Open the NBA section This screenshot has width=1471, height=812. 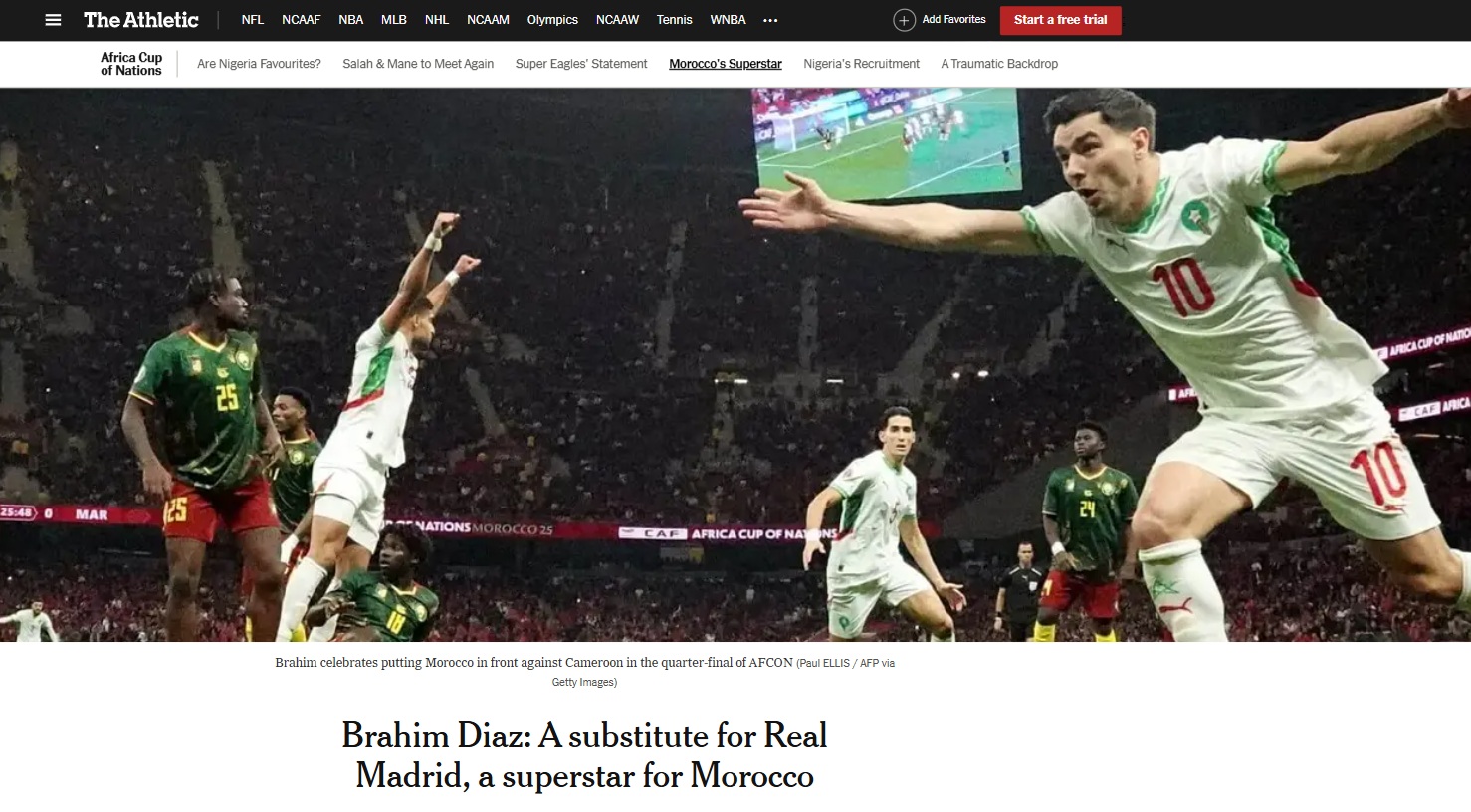point(350,20)
